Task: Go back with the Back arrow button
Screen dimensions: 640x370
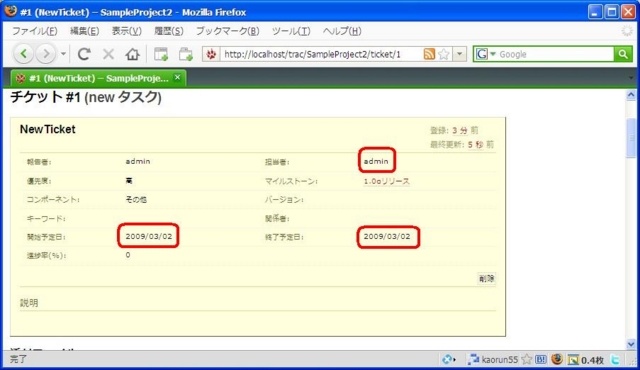Action: (24, 54)
